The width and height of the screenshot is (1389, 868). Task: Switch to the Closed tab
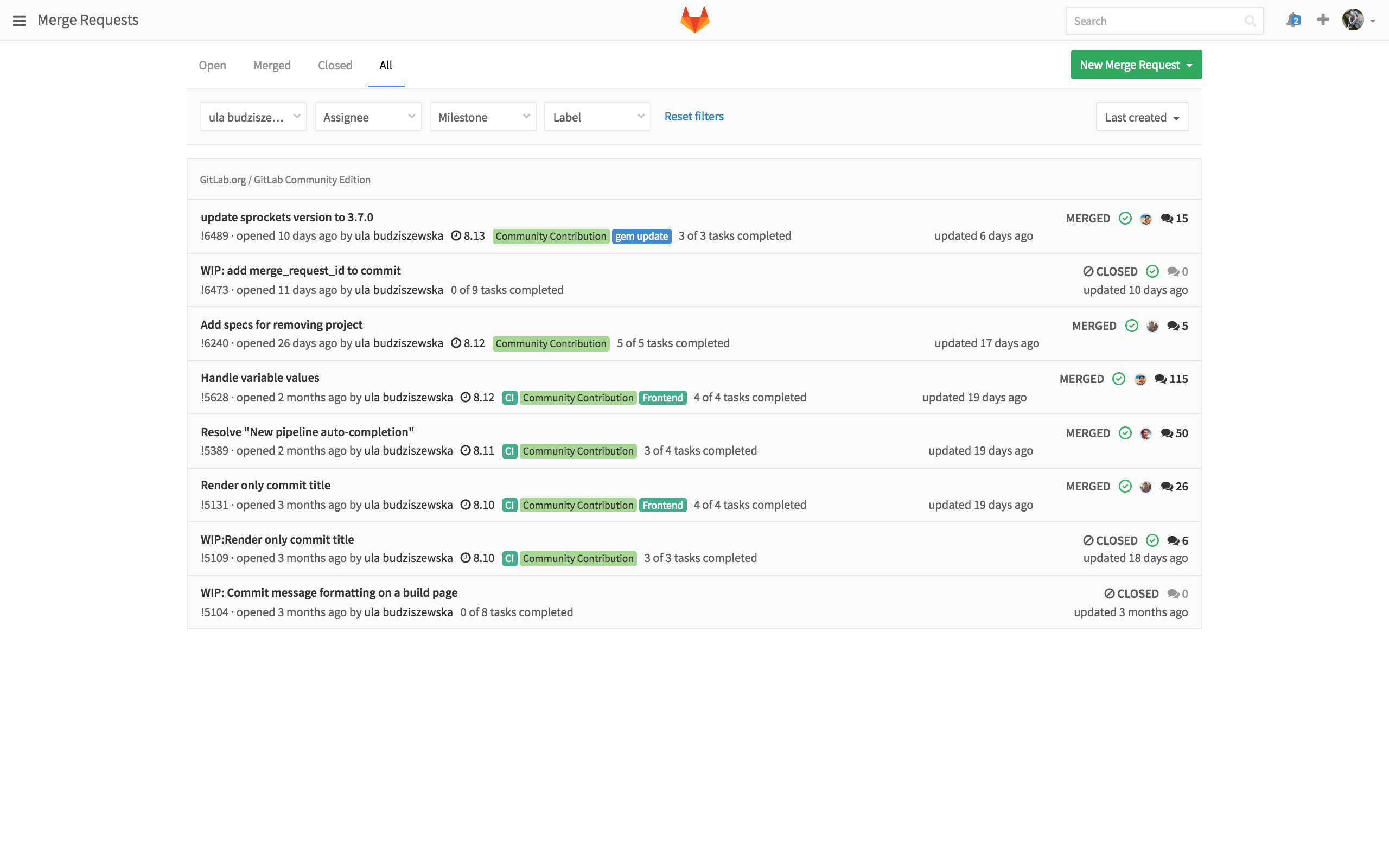pyautogui.click(x=335, y=65)
